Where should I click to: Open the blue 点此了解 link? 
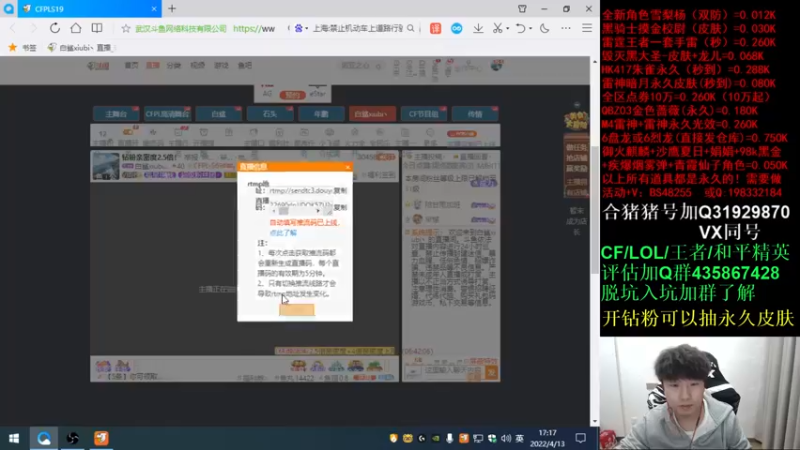click(x=283, y=233)
